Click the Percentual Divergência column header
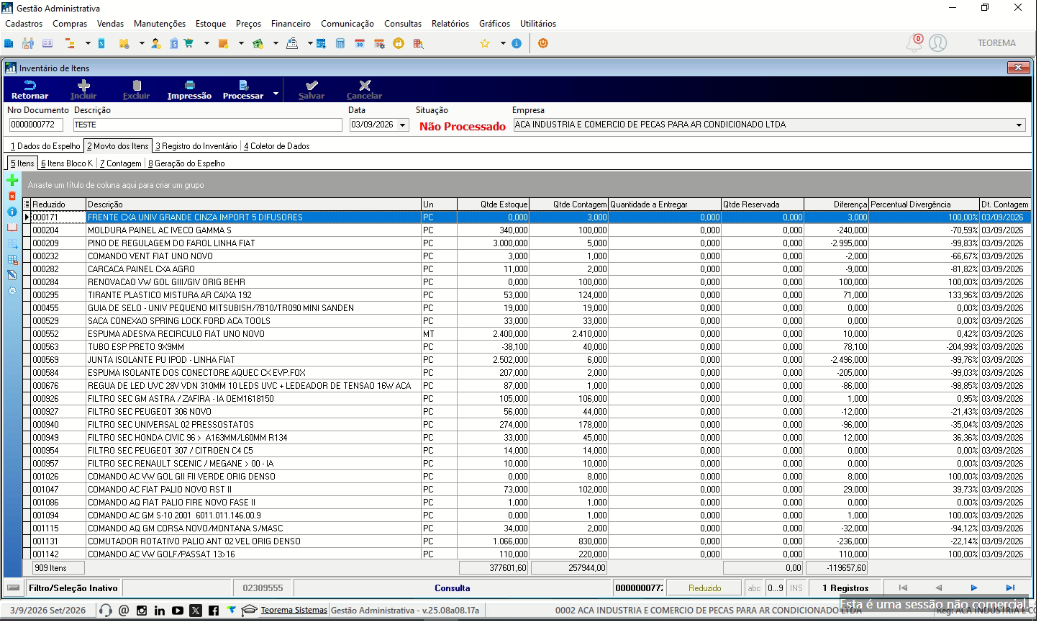The width and height of the screenshot is (1037, 621). pyautogui.click(x=924, y=204)
